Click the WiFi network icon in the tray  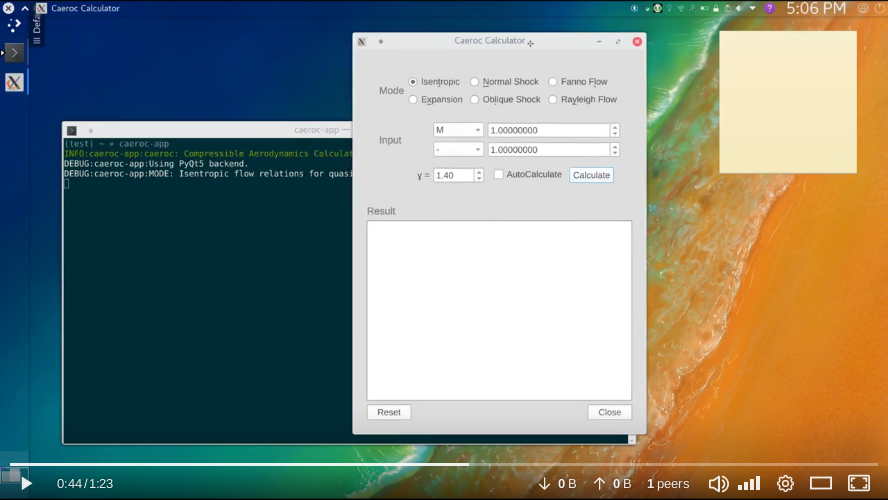pos(681,8)
